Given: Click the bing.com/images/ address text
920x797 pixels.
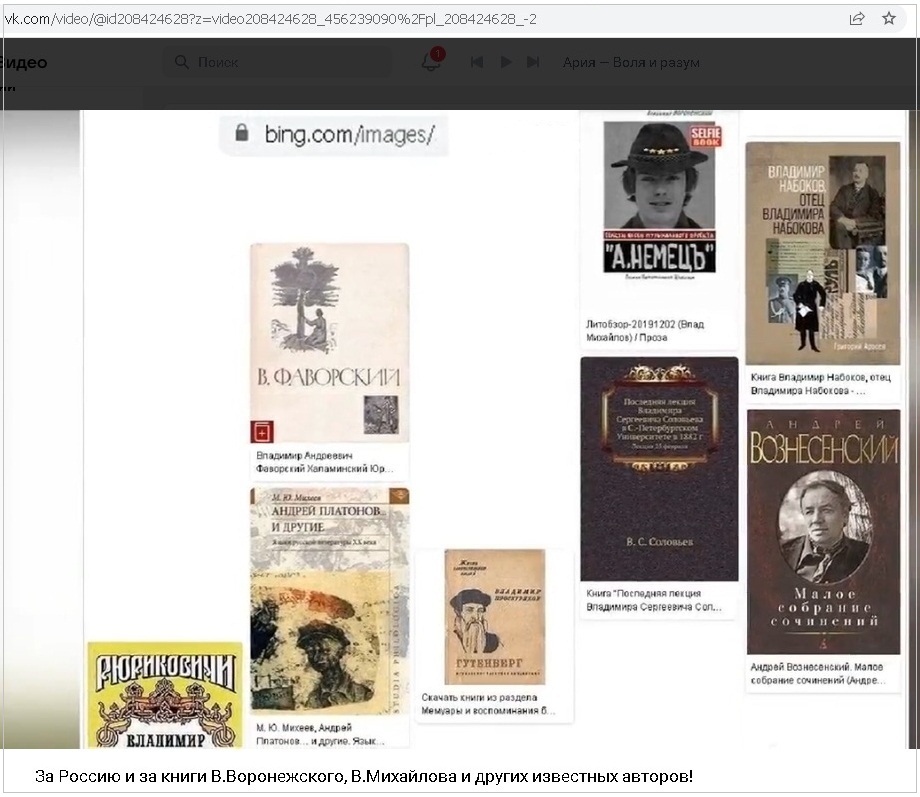Looking at the screenshot, I should pyautogui.click(x=350, y=134).
